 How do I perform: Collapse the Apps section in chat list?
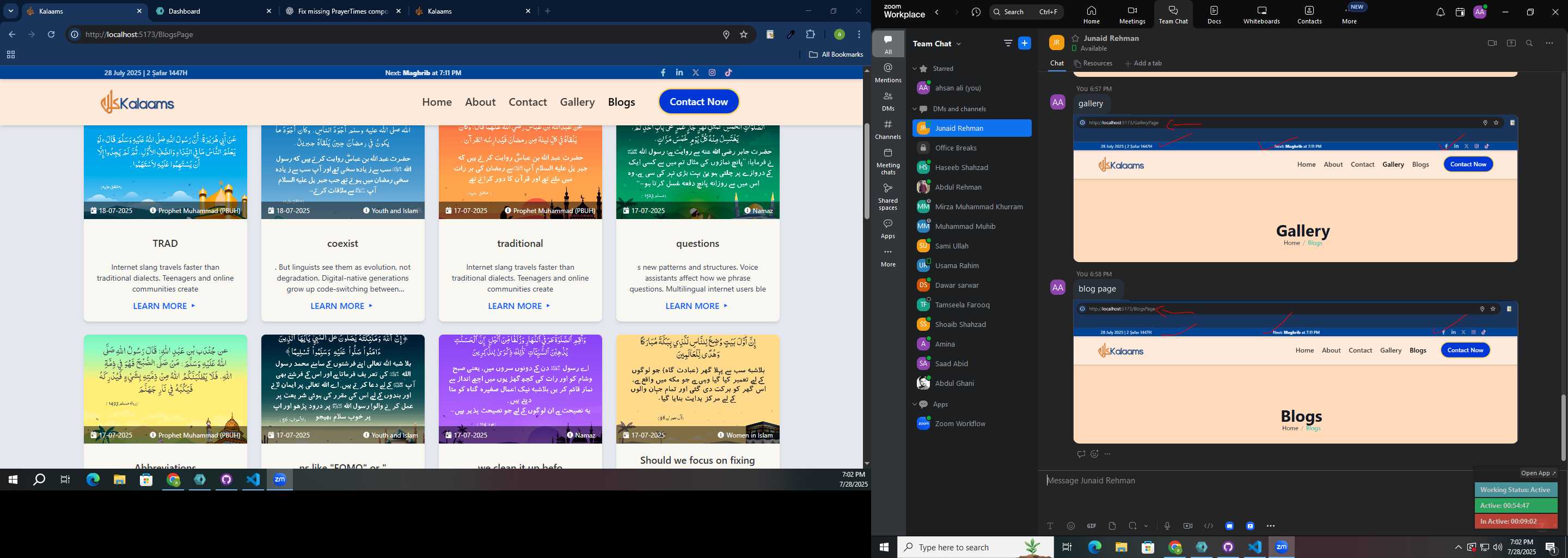point(914,404)
